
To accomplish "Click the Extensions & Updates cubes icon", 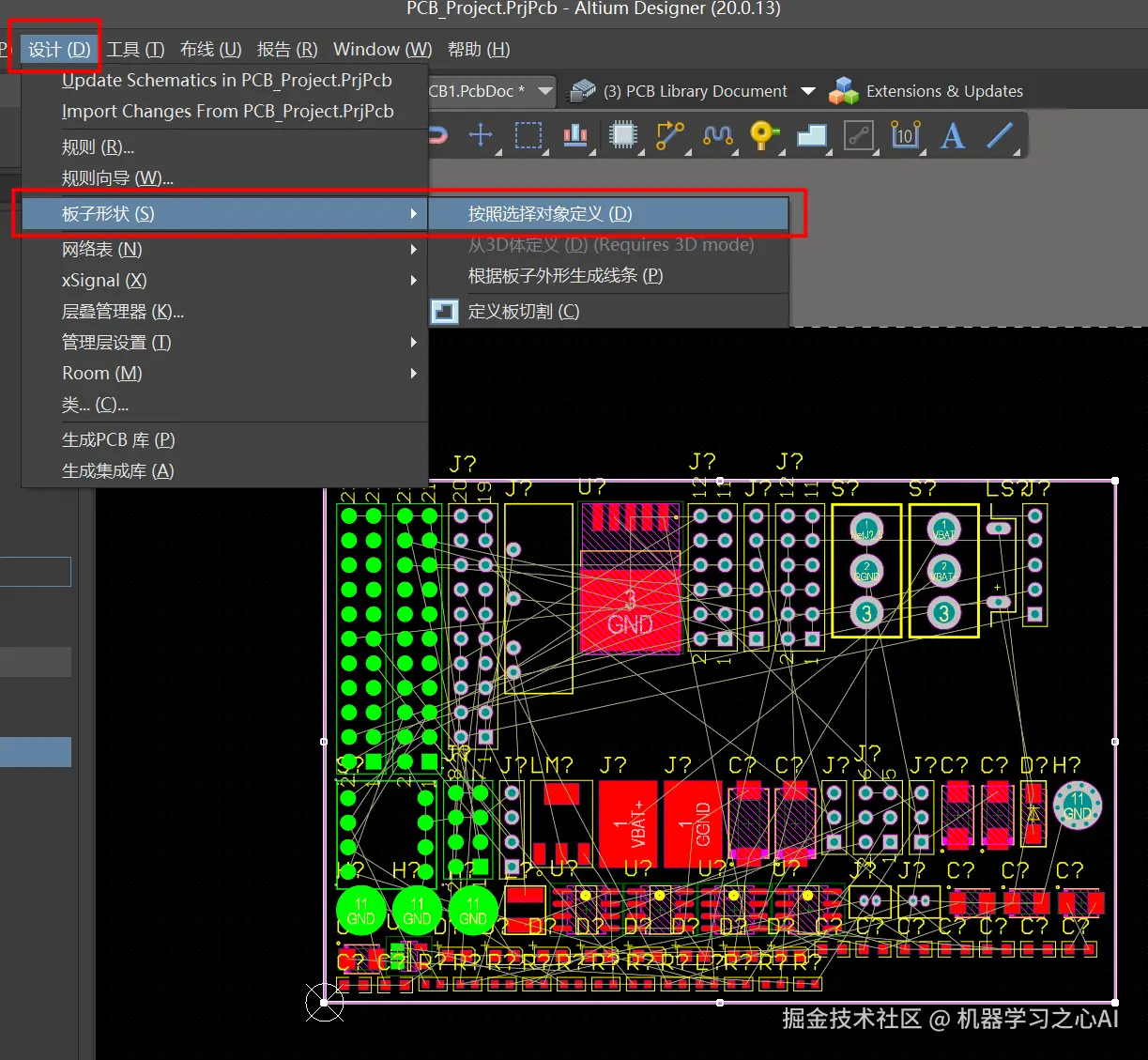I will (844, 91).
